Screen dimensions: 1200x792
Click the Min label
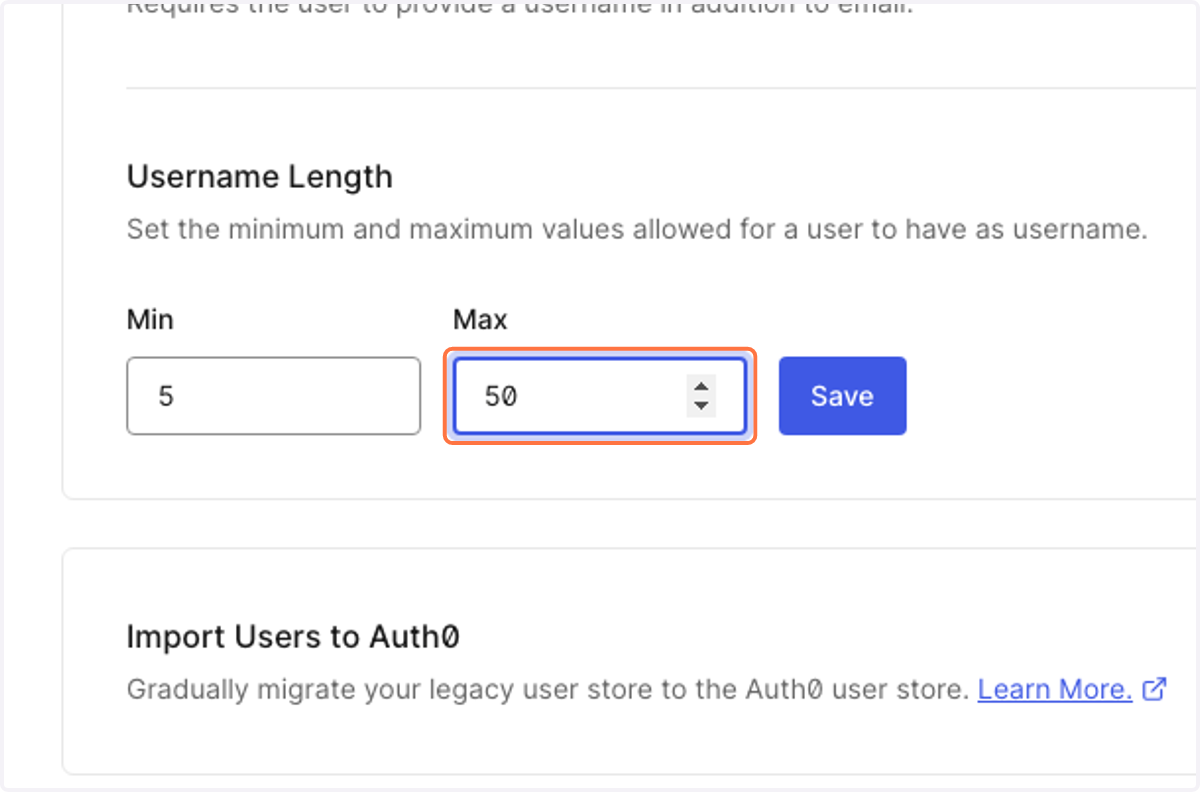pos(150,320)
